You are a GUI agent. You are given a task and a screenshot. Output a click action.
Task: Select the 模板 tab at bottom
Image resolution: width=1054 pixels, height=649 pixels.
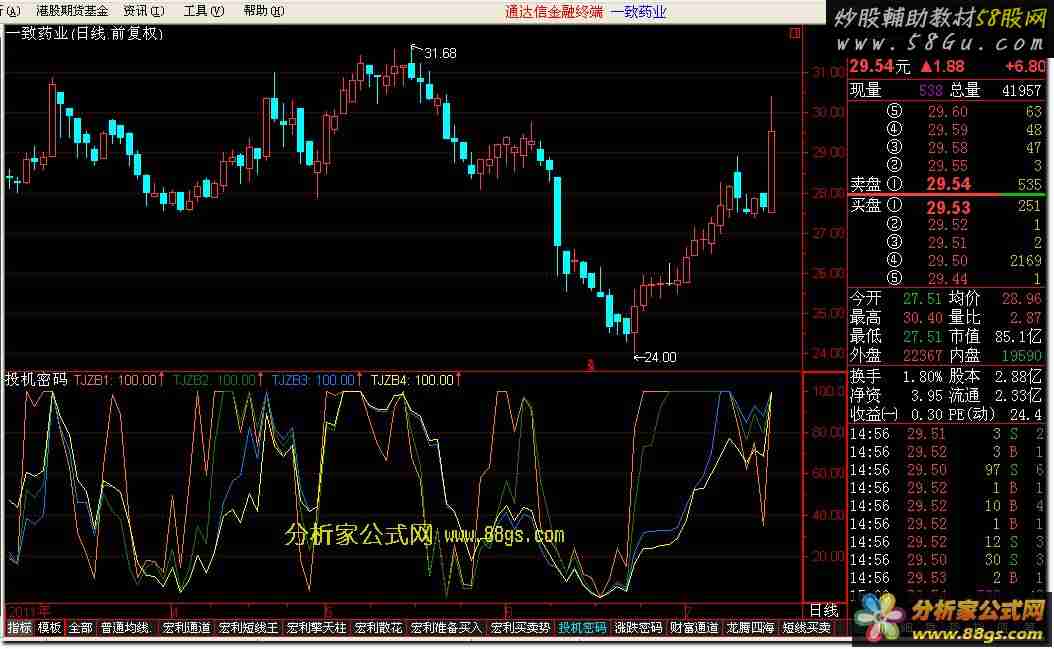click(50, 628)
